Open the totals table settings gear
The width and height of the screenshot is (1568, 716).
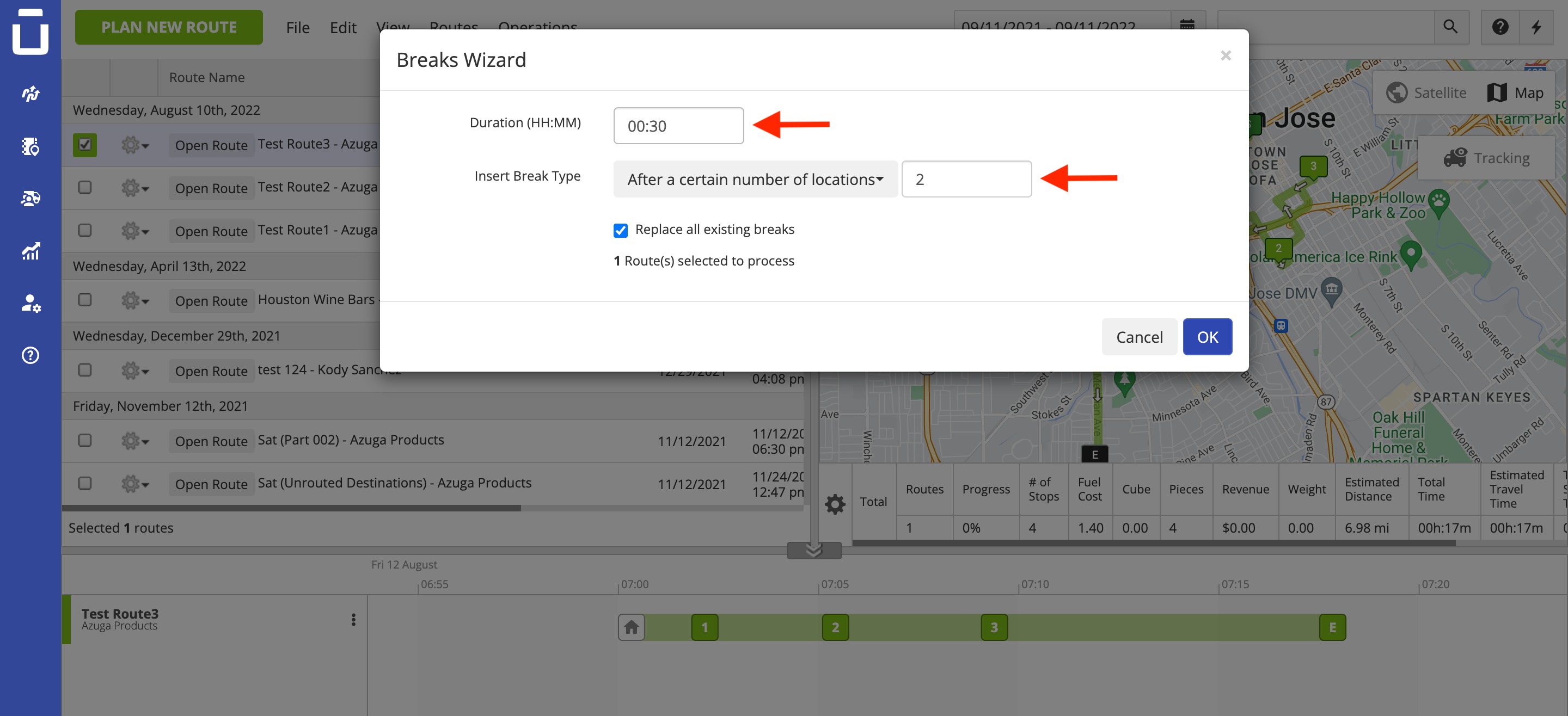(x=835, y=503)
